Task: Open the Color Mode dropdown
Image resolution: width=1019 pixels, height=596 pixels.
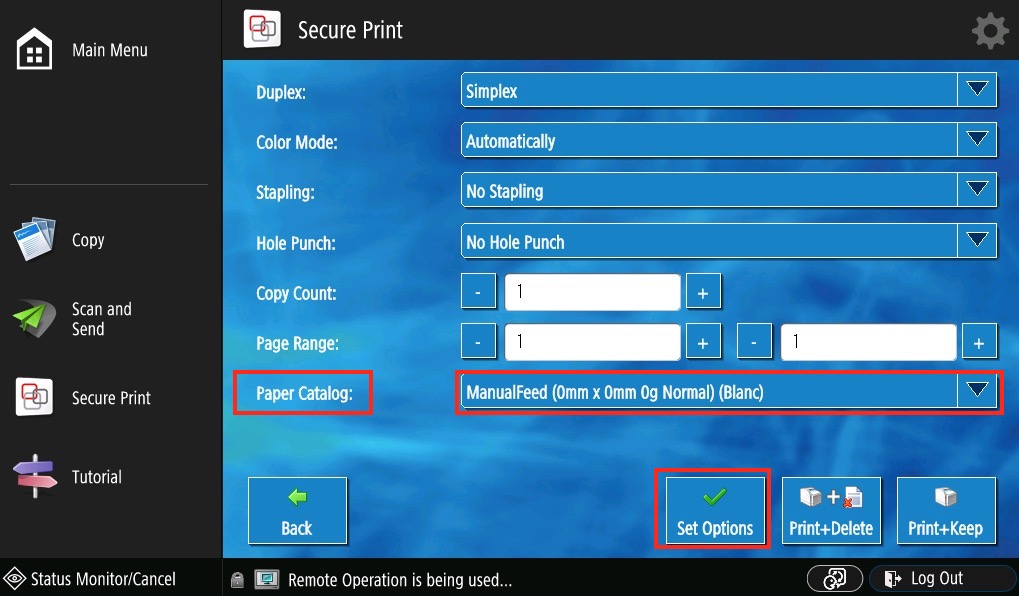Action: [x=976, y=141]
